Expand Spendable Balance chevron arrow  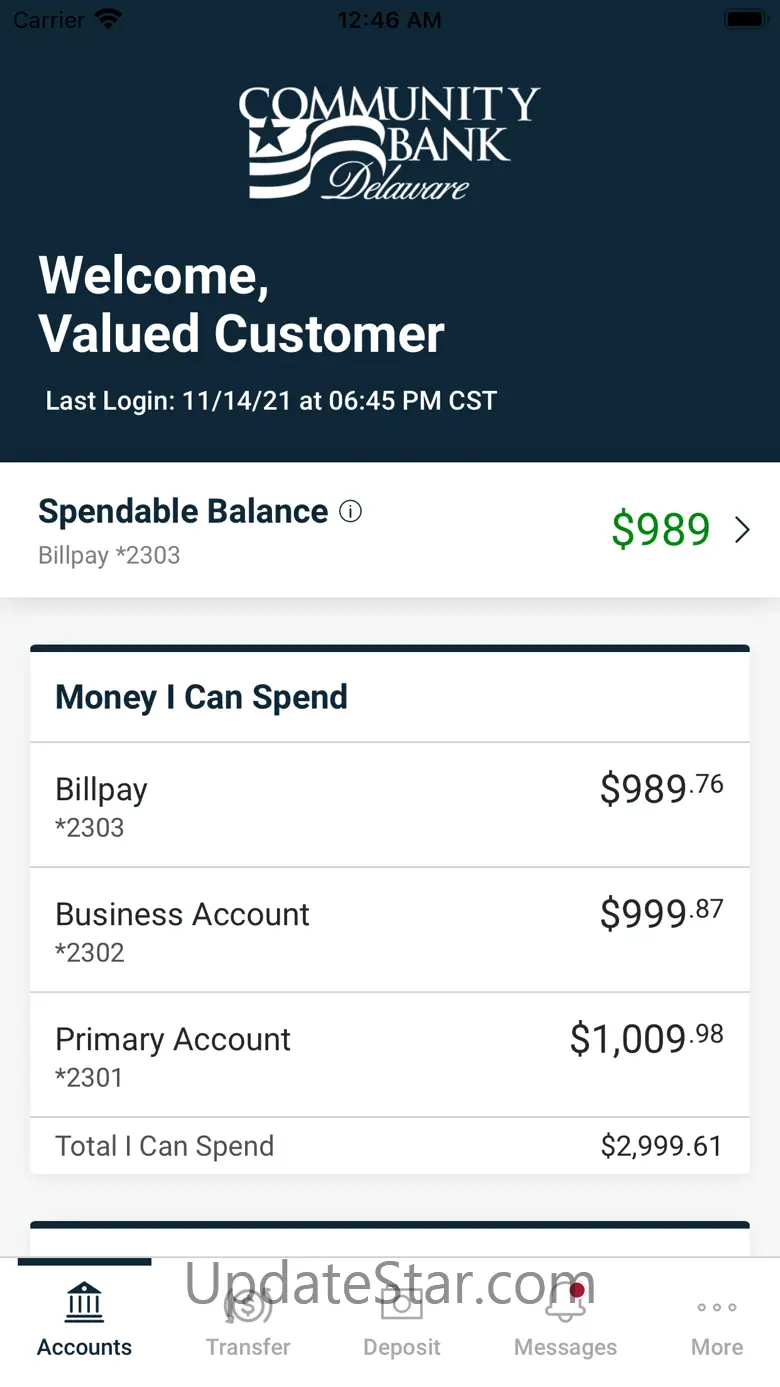(742, 530)
